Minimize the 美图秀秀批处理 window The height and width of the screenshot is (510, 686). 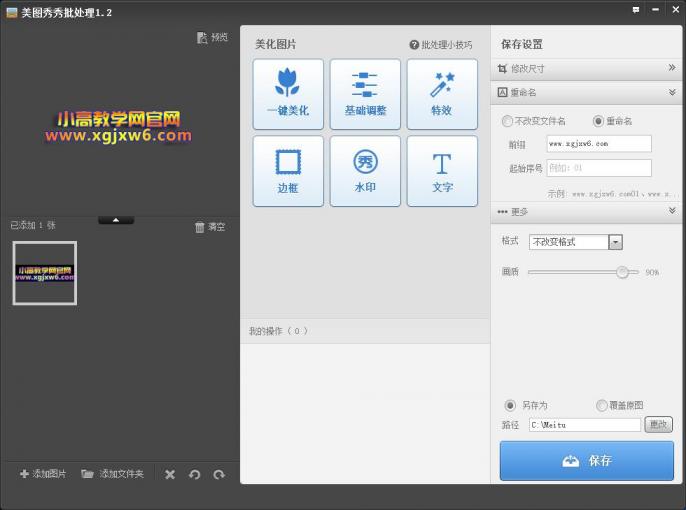(655, 10)
